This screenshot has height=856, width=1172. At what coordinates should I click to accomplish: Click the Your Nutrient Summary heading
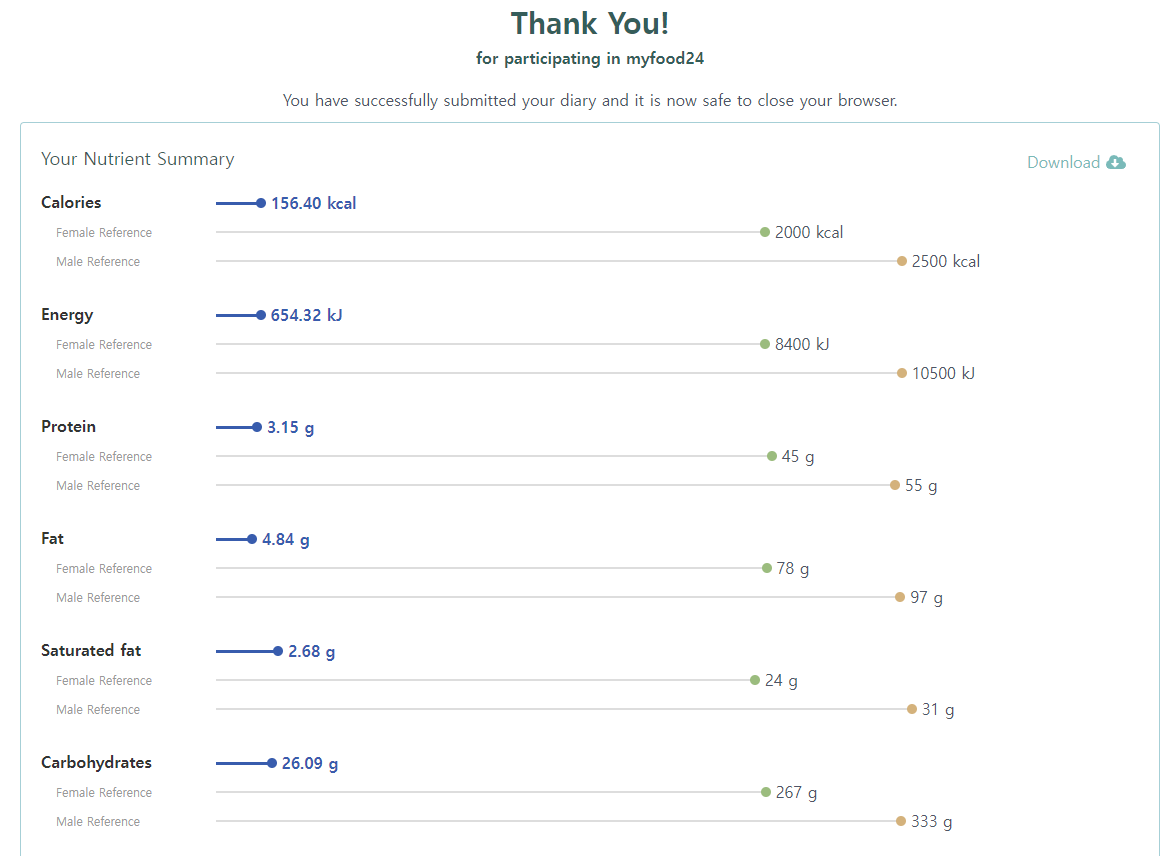pyautogui.click(x=138, y=159)
